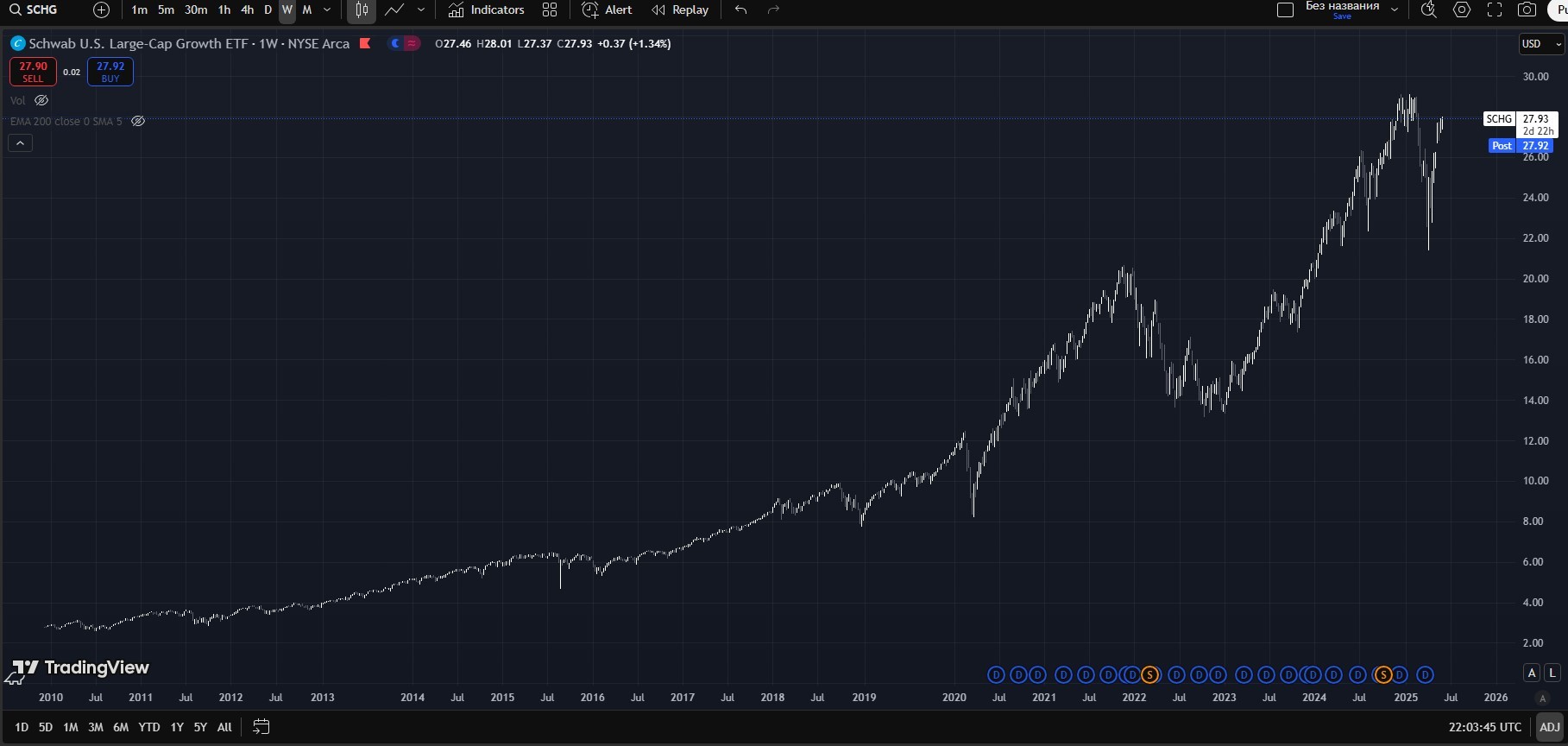Select 1D date range

pos(22,727)
